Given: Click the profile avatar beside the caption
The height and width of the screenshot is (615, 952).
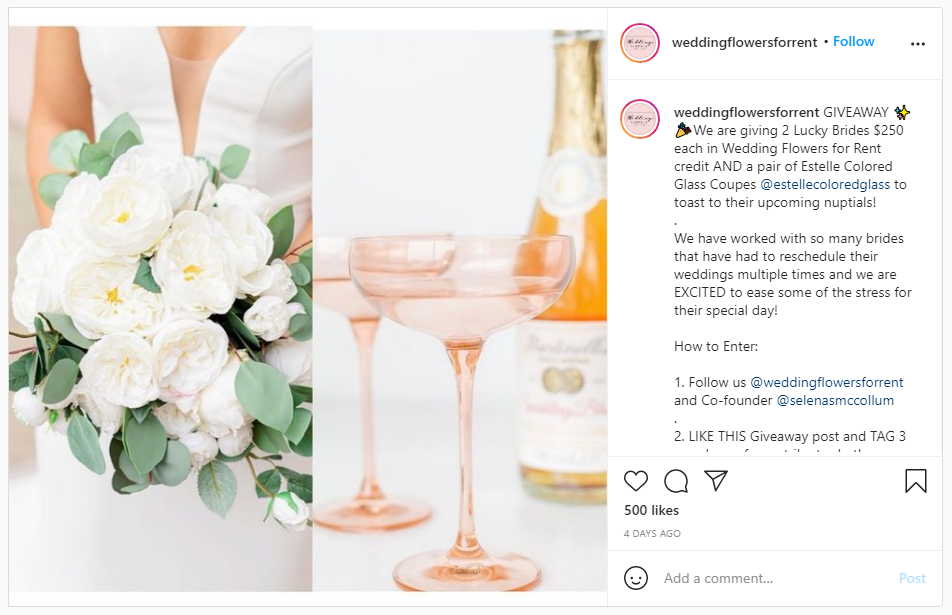Looking at the screenshot, I should [x=639, y=119].
